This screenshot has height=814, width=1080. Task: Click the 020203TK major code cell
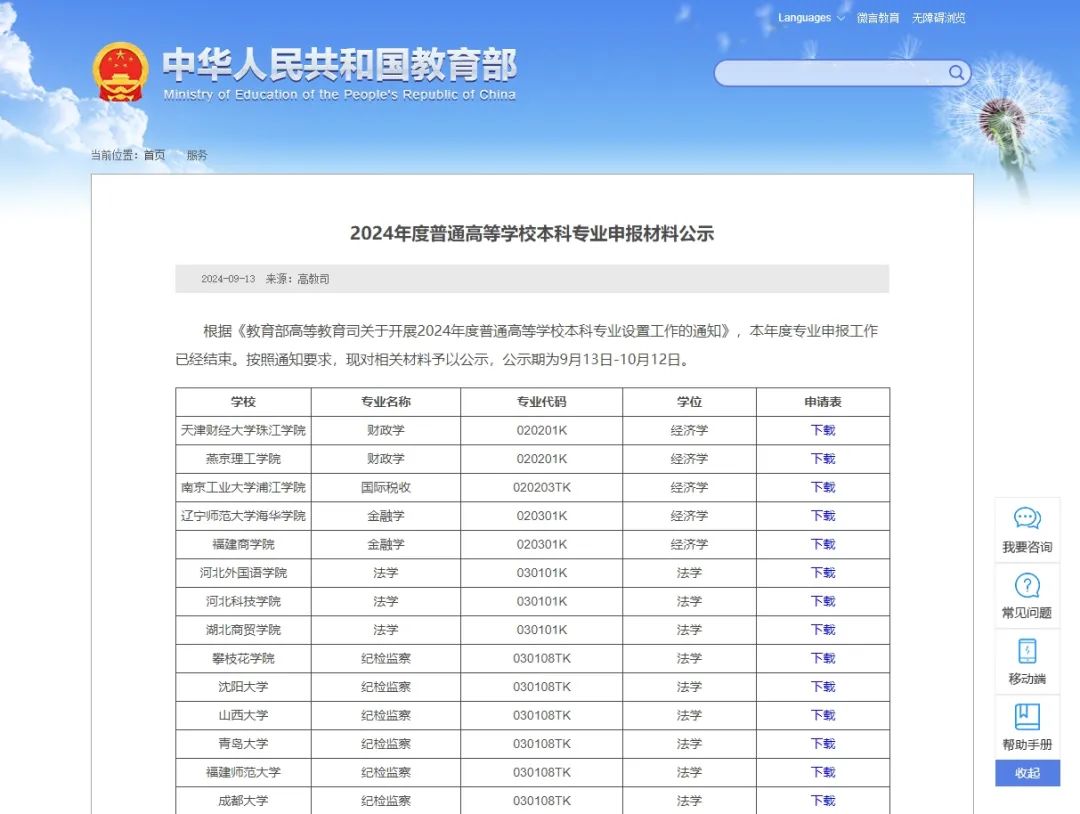point(541,488)
